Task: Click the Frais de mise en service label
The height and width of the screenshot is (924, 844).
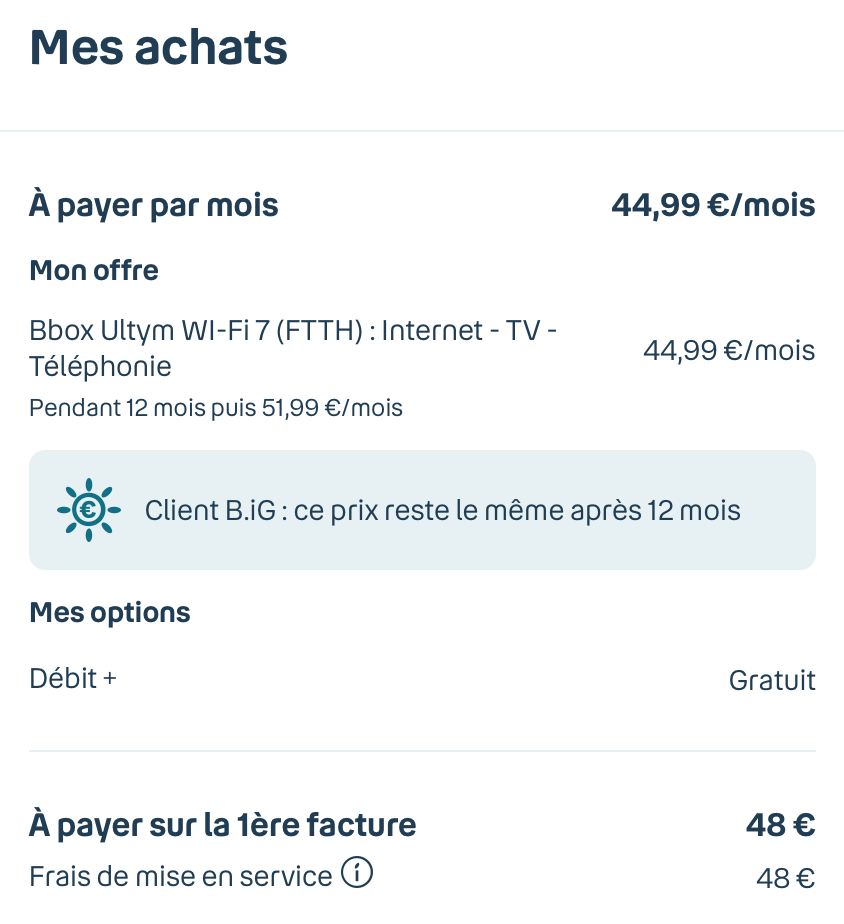Action: [x=181, y=877]
